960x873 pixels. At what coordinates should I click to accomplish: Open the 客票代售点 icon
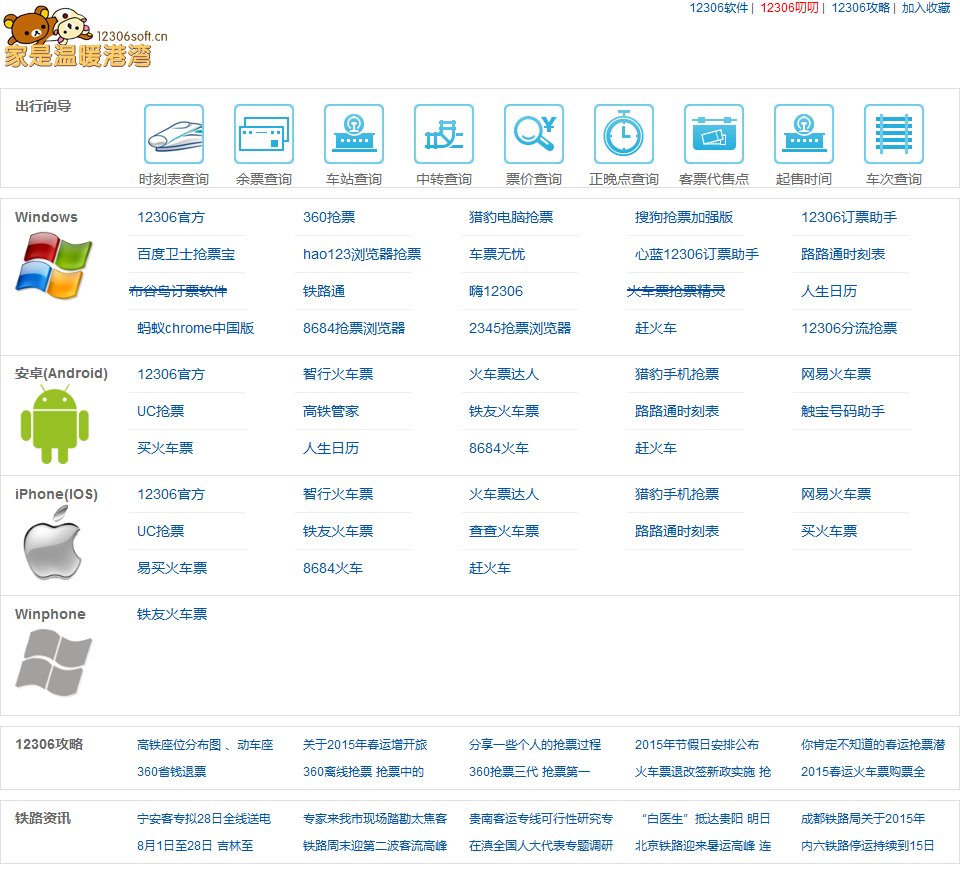[x=714, y=134]
